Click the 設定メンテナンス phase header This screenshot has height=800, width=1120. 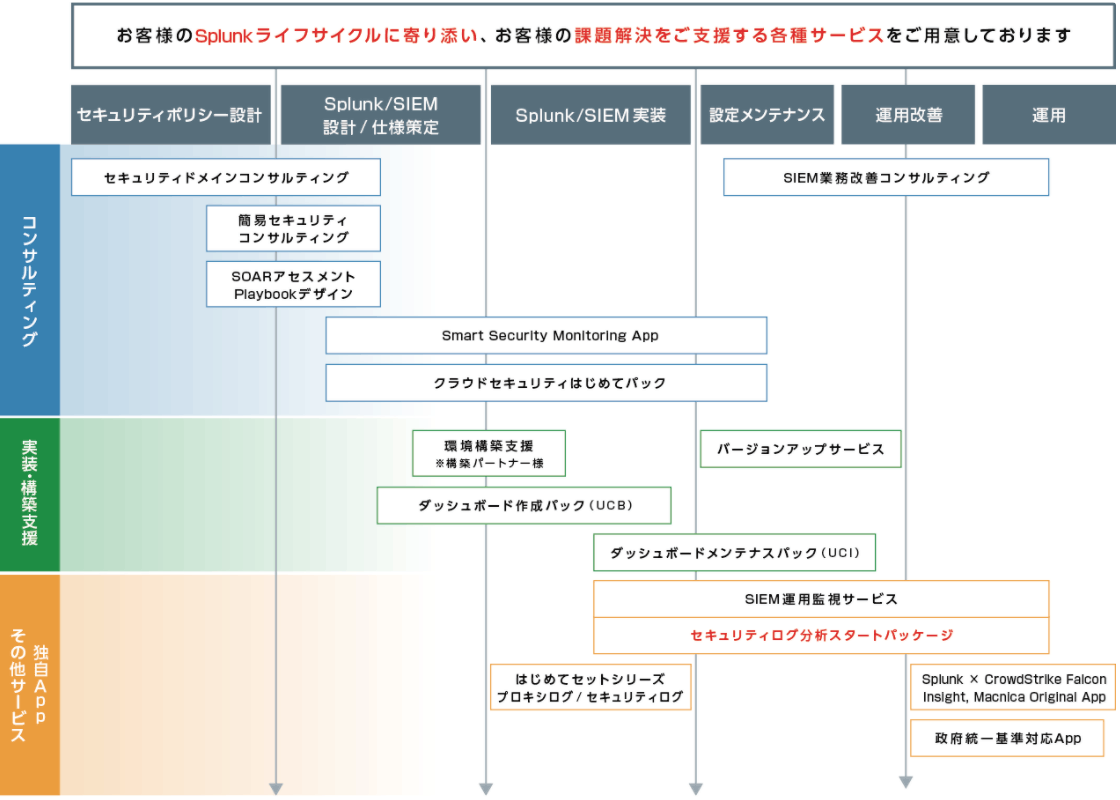[767, 115]
